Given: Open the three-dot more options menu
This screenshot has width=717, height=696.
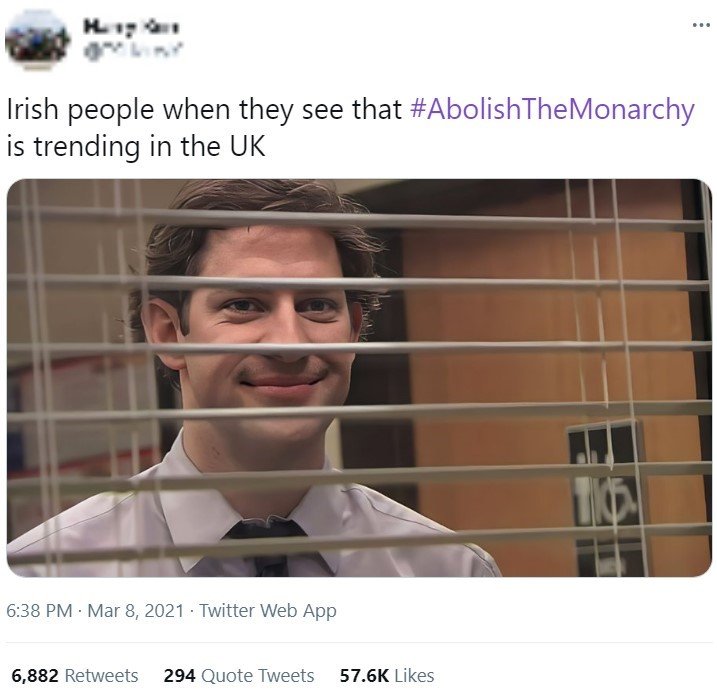Looking at the screenshot, I should (x=700, y=25).
